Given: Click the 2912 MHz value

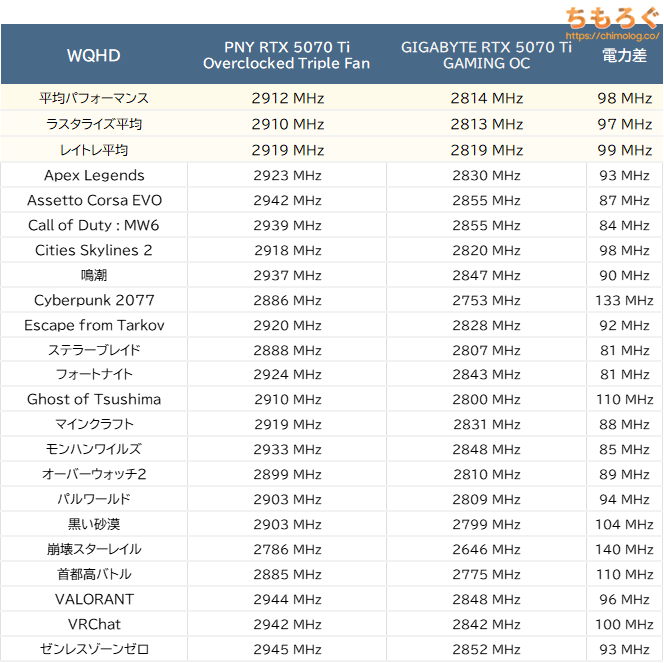Looking at the screenshot, I should 288,98.
